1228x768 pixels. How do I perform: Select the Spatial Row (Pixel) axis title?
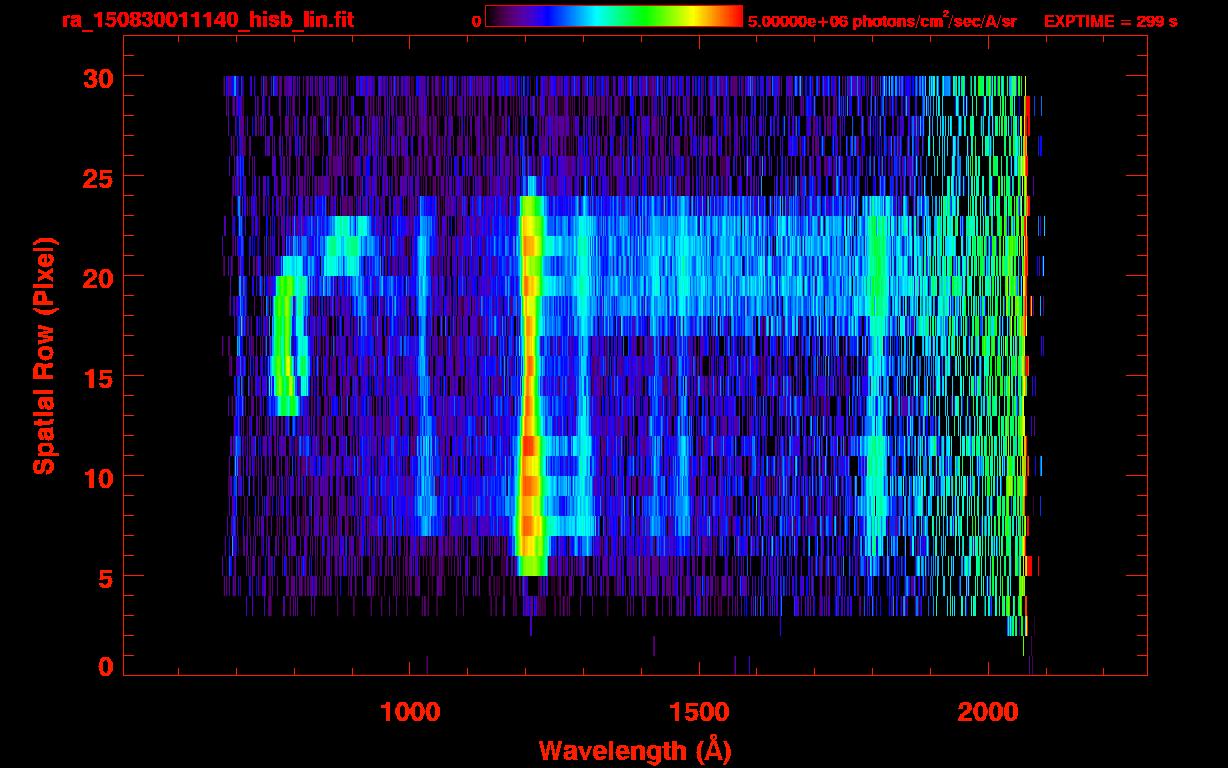tap(44, 355)
